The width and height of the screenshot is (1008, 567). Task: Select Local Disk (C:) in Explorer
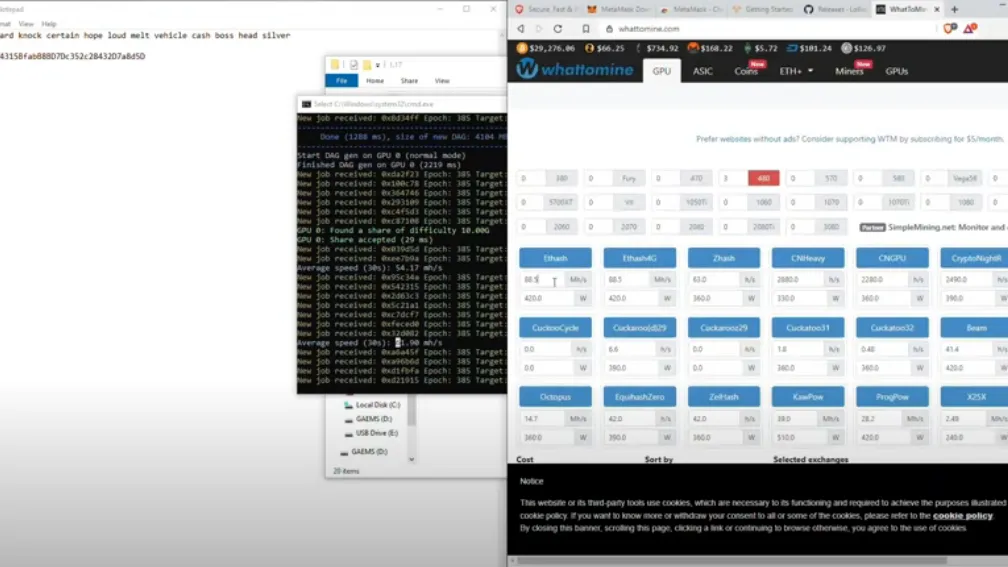(372, 405)
